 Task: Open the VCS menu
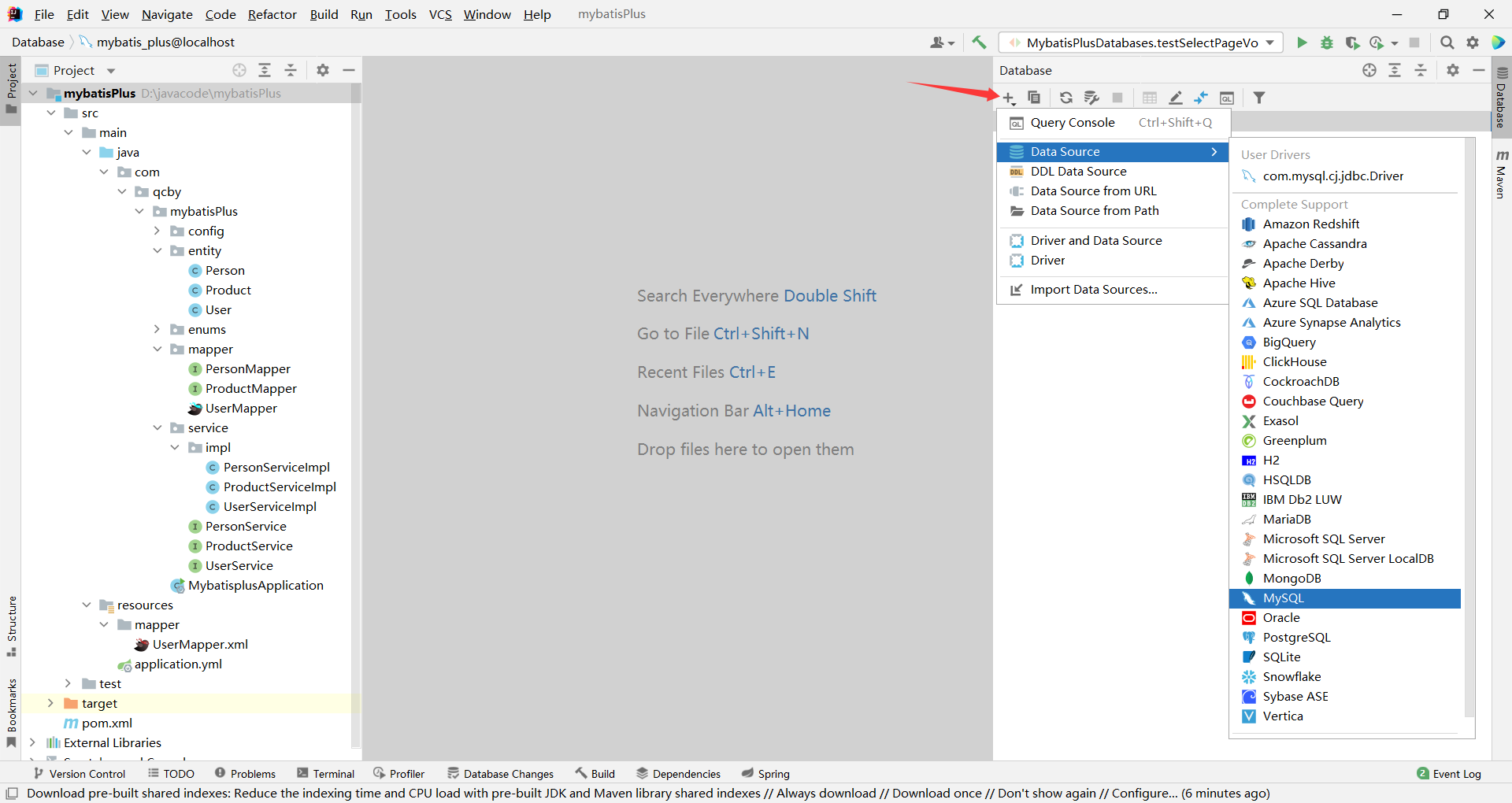(x=440, y=14)
